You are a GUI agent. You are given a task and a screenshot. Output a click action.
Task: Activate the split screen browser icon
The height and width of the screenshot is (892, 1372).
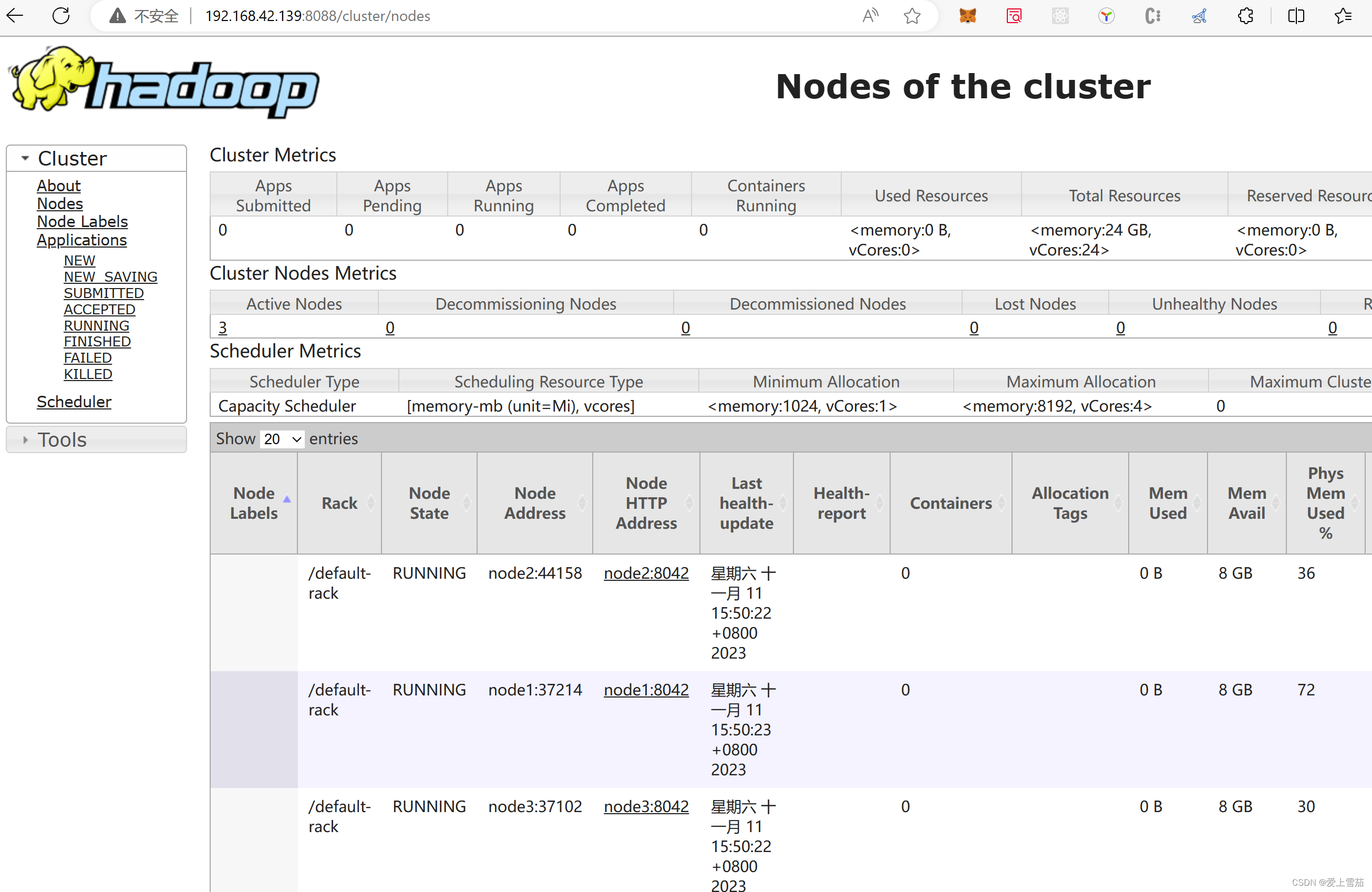pyautogui.click(x=1295, y=16)
